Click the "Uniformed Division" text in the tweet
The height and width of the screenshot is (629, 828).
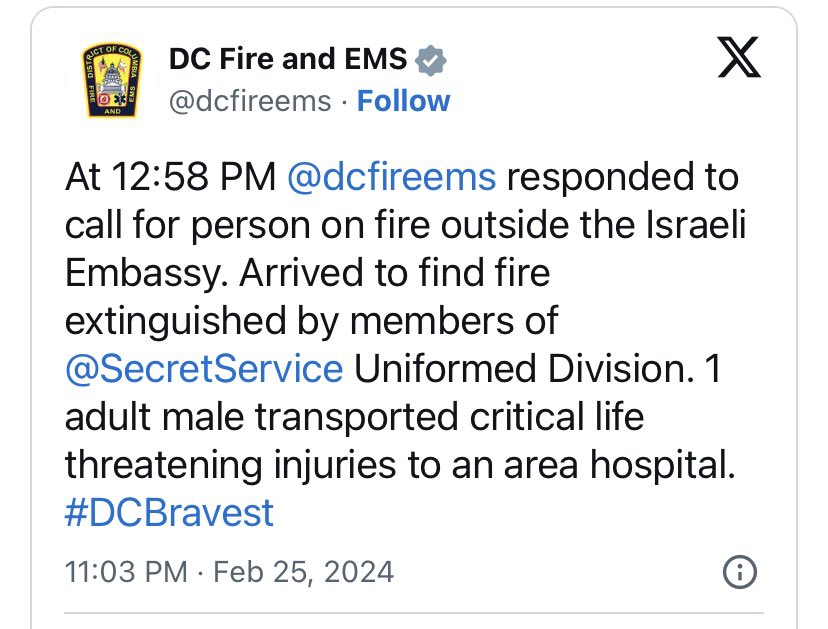(x=524, y=368)
